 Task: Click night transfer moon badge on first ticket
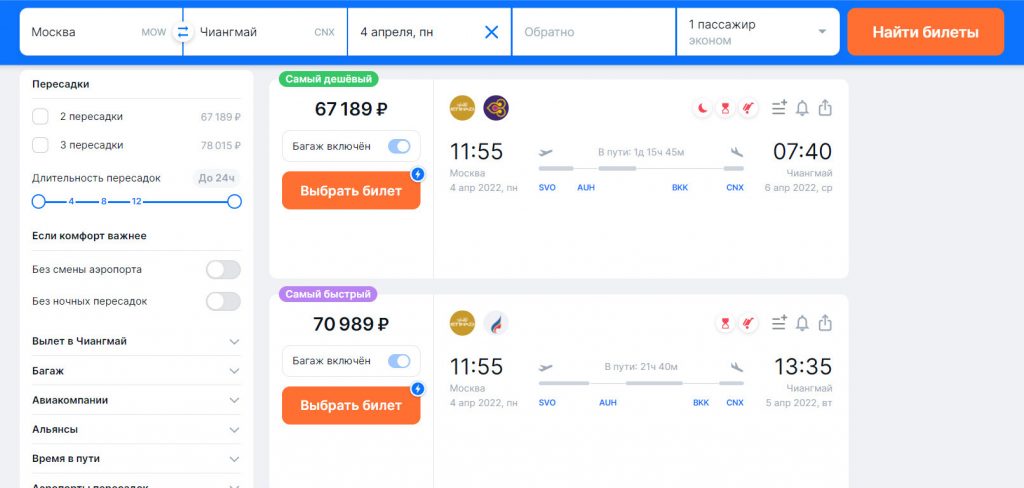coord(703,108)
